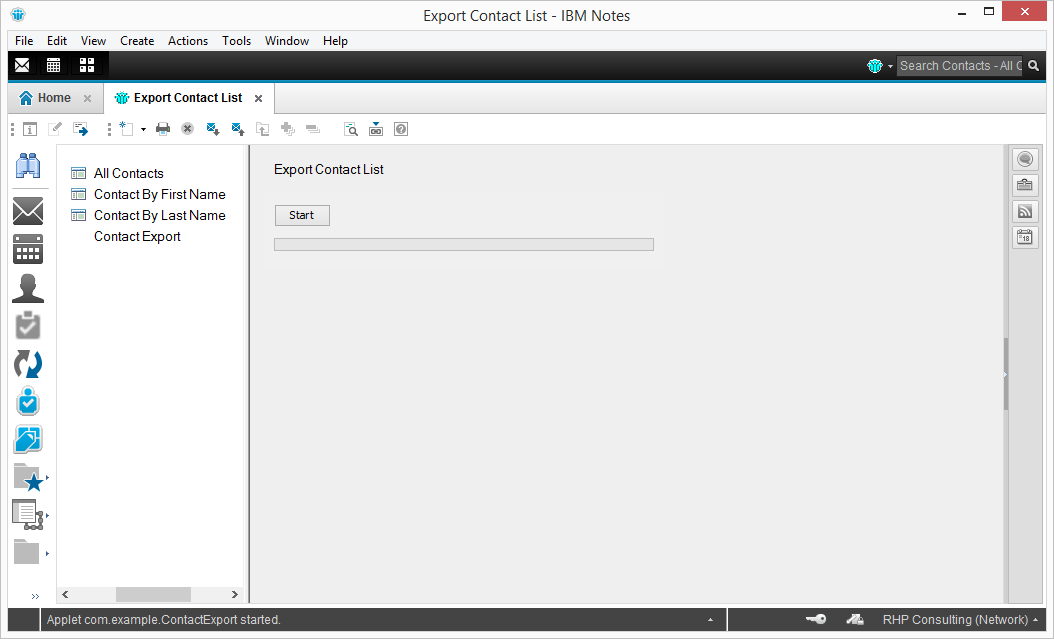Screen dimensions: 1054x639
Task: Open Mail from the left sidebar
Action: pyautogui.click(x=27, y=211)
